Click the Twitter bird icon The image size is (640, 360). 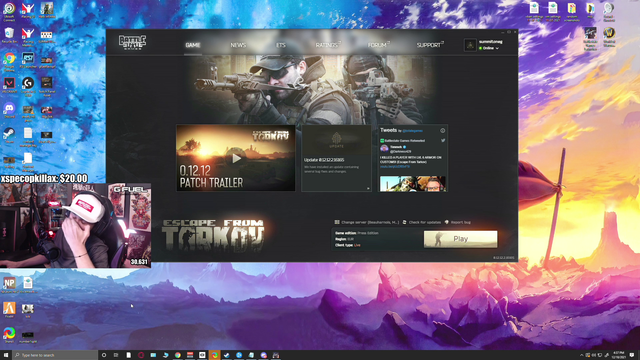(x=443, y=140)
